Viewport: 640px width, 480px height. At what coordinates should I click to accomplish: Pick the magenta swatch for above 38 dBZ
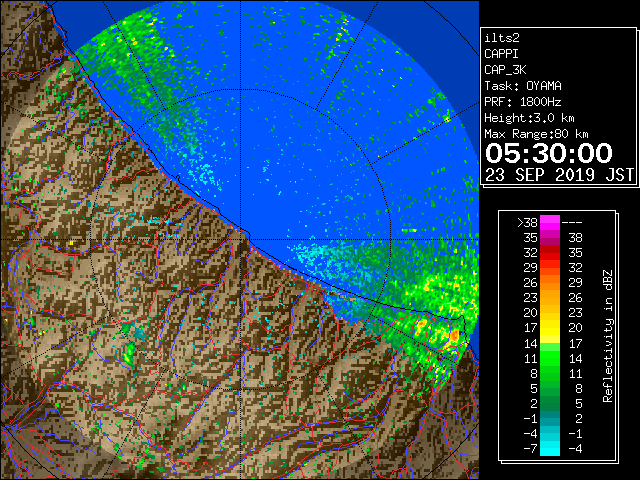550,223
